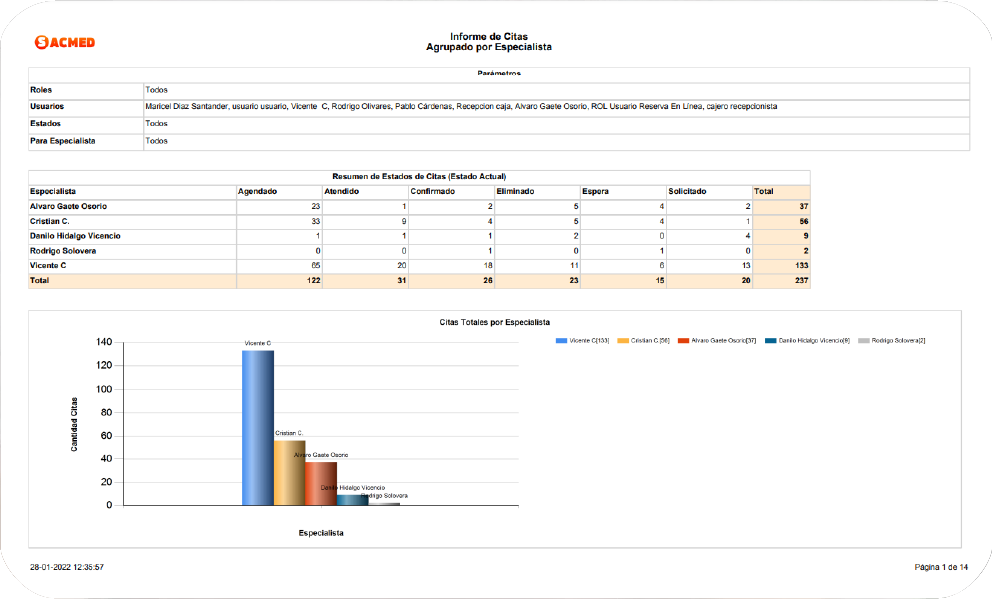Click the gray Rodrigo Solovera legend swatch
The width and height of the screenshot is (992, 599).
coord(864,341)
